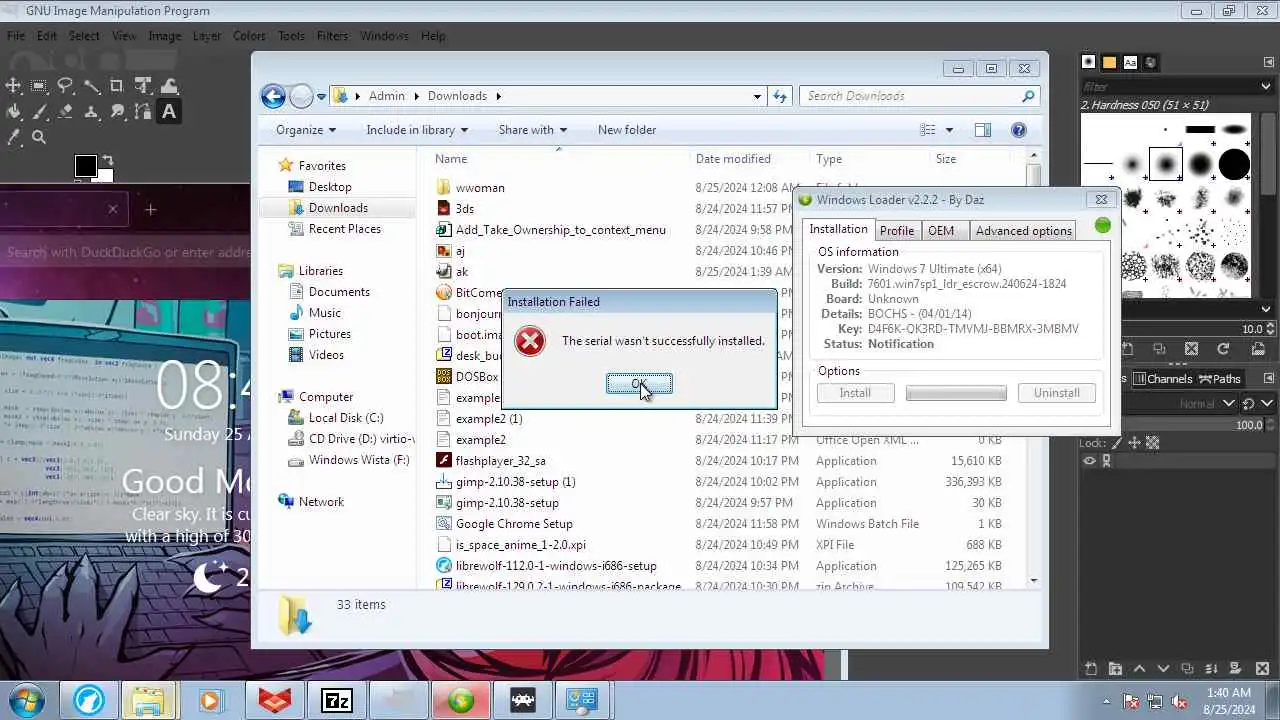Open the change view options dropdown arrow
Screen dimensions: 1280x720
(x=949, y=130)
